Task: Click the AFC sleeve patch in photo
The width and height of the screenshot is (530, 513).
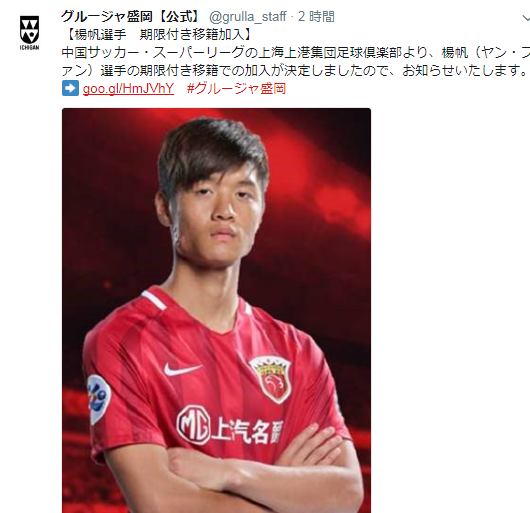Action: coord(98,399)
